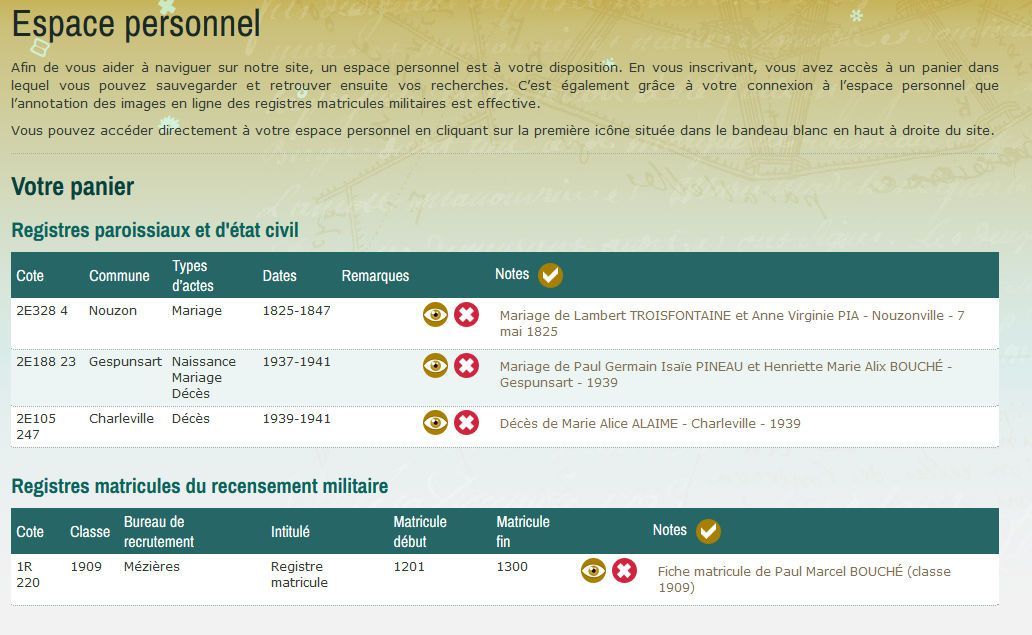
Task: Click the Dates column header
Action: pyautogui.click(x=279, y=276)
